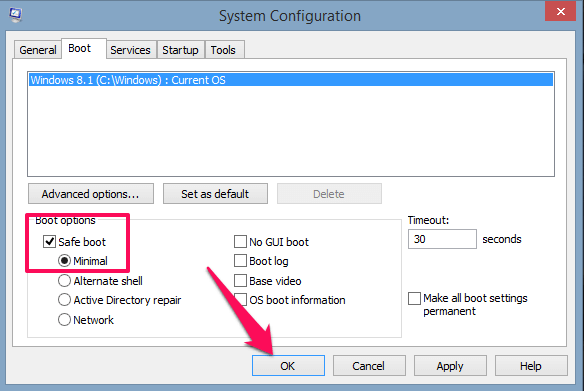The height and width of the screenshot is (391, 584).
Task: Open the Services tab
Action: (131, 50)
